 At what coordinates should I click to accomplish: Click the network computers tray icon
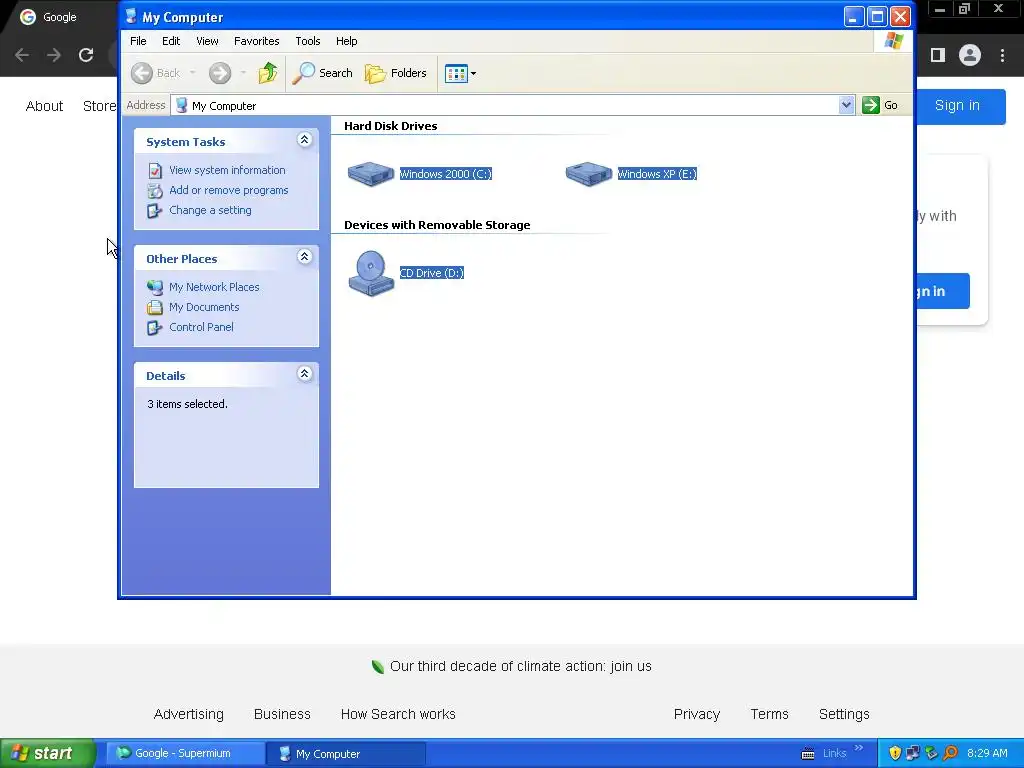point(912,754)
